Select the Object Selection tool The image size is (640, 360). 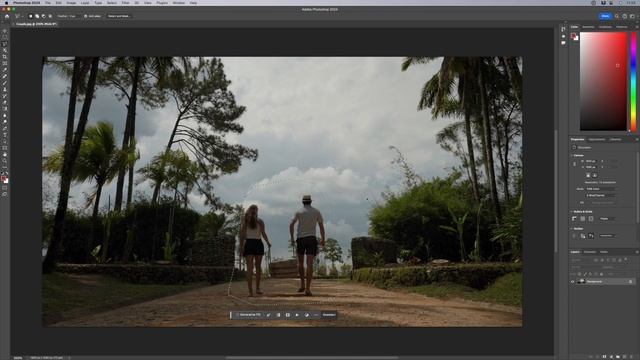coord(5,50)
